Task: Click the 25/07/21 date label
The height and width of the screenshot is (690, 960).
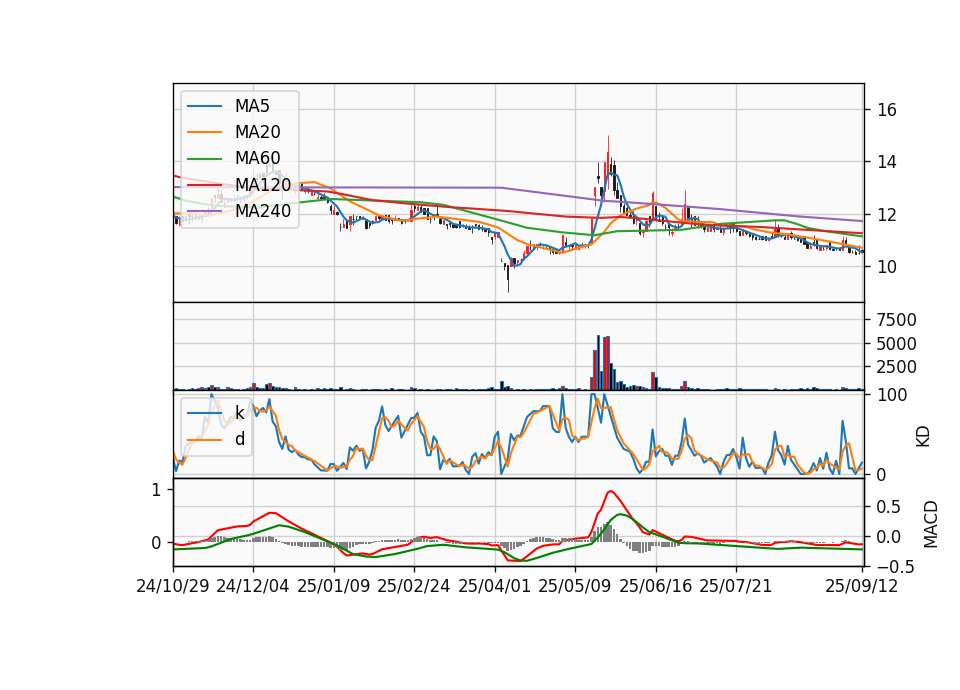Action: [x=736, y=586]
